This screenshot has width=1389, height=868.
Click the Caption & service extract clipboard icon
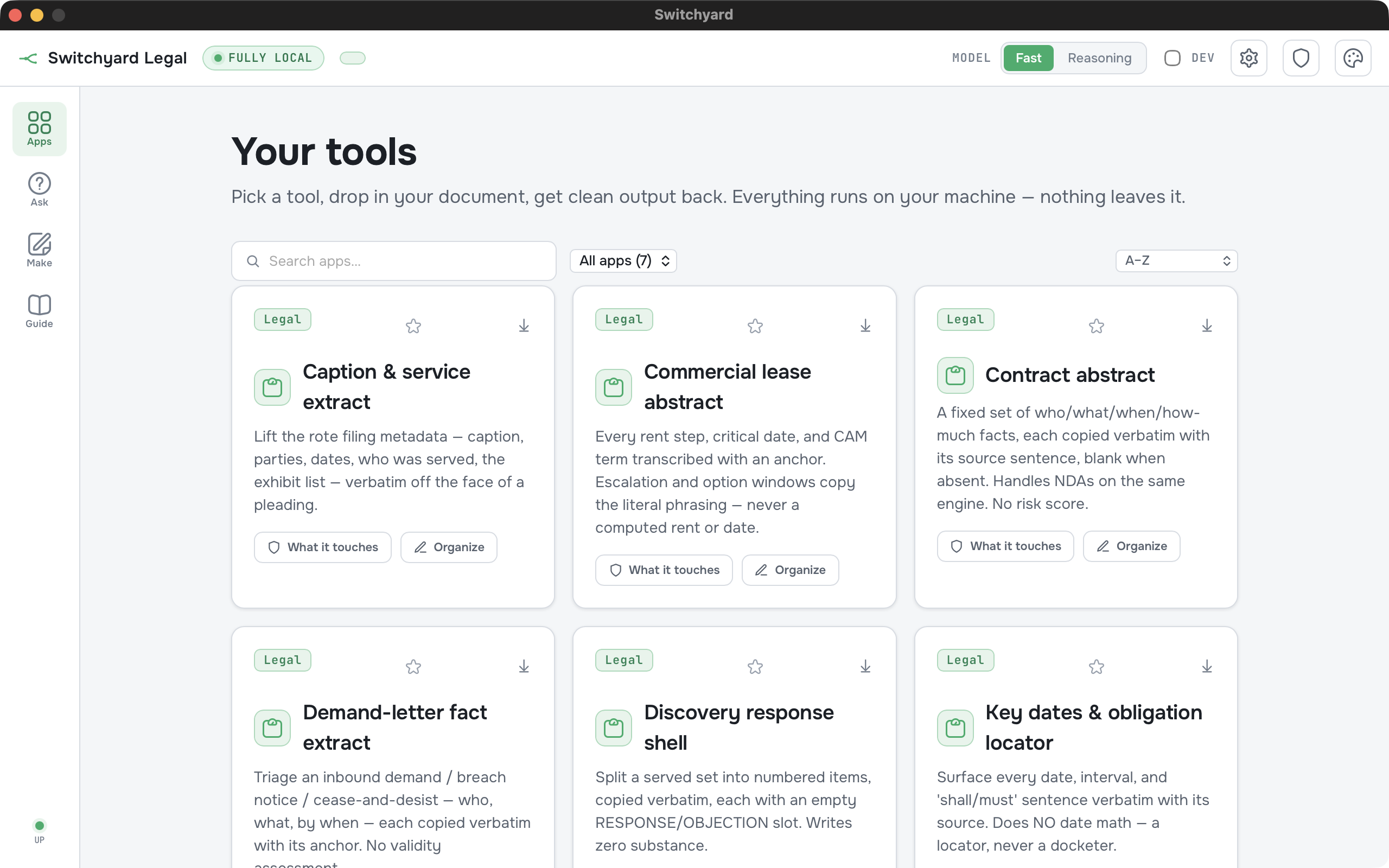[272, 387]
